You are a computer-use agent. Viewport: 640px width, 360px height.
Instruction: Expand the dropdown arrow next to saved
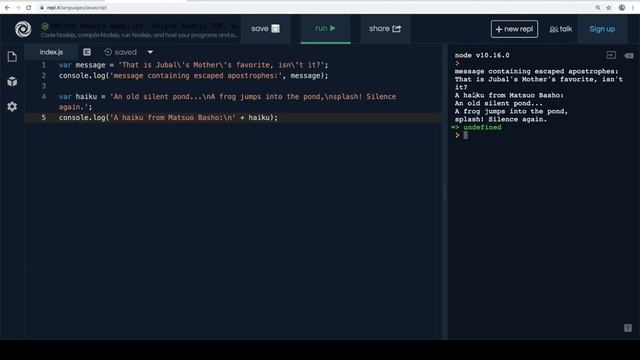(150, 52)
